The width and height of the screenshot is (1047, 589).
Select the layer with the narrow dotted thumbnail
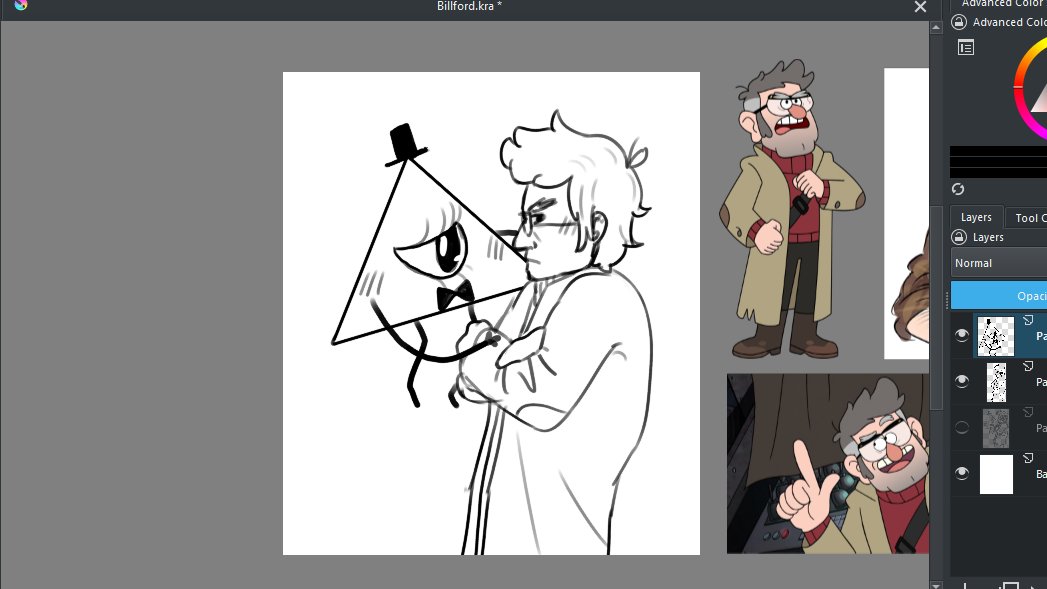click(x=996, y=382)
